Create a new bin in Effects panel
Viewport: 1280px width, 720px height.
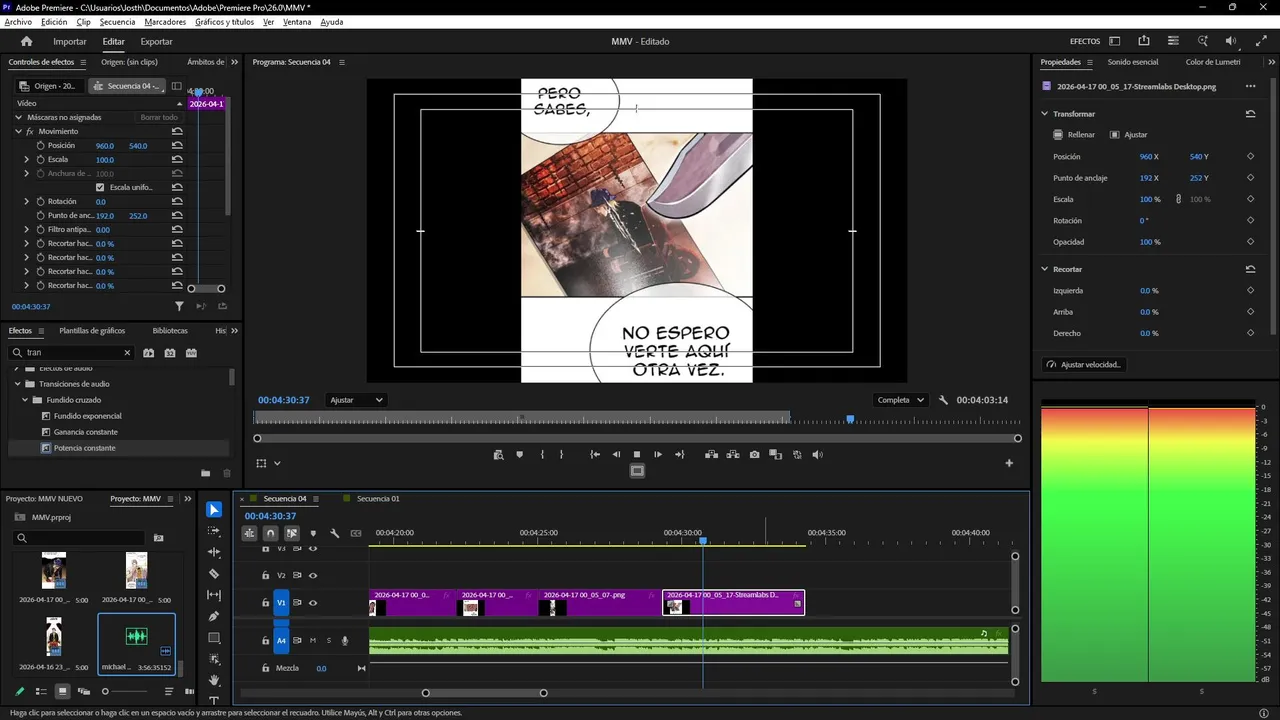pos(206,473)
